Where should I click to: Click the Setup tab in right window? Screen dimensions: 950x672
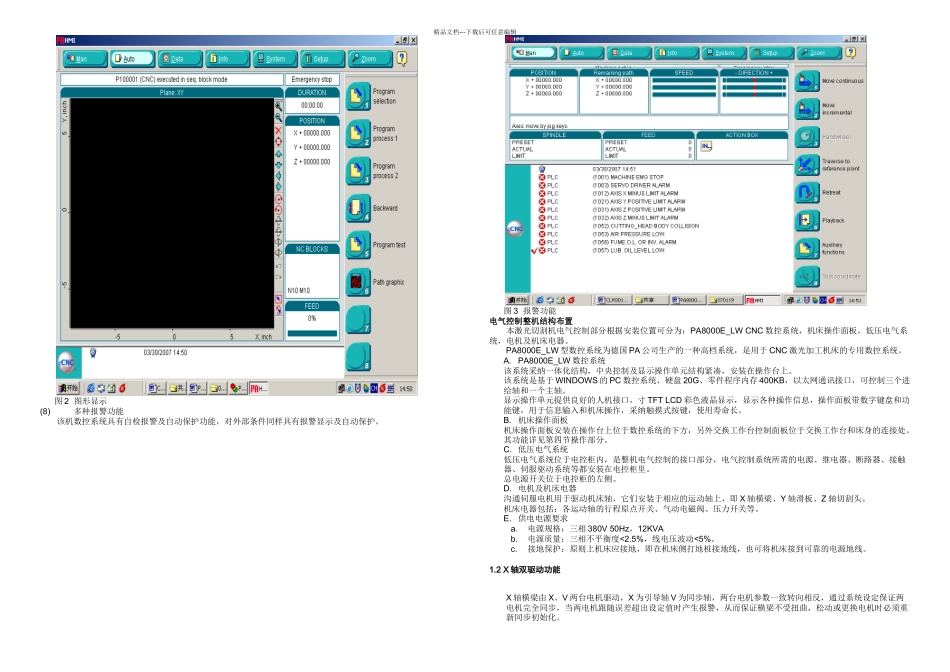(x=771, y=53)
